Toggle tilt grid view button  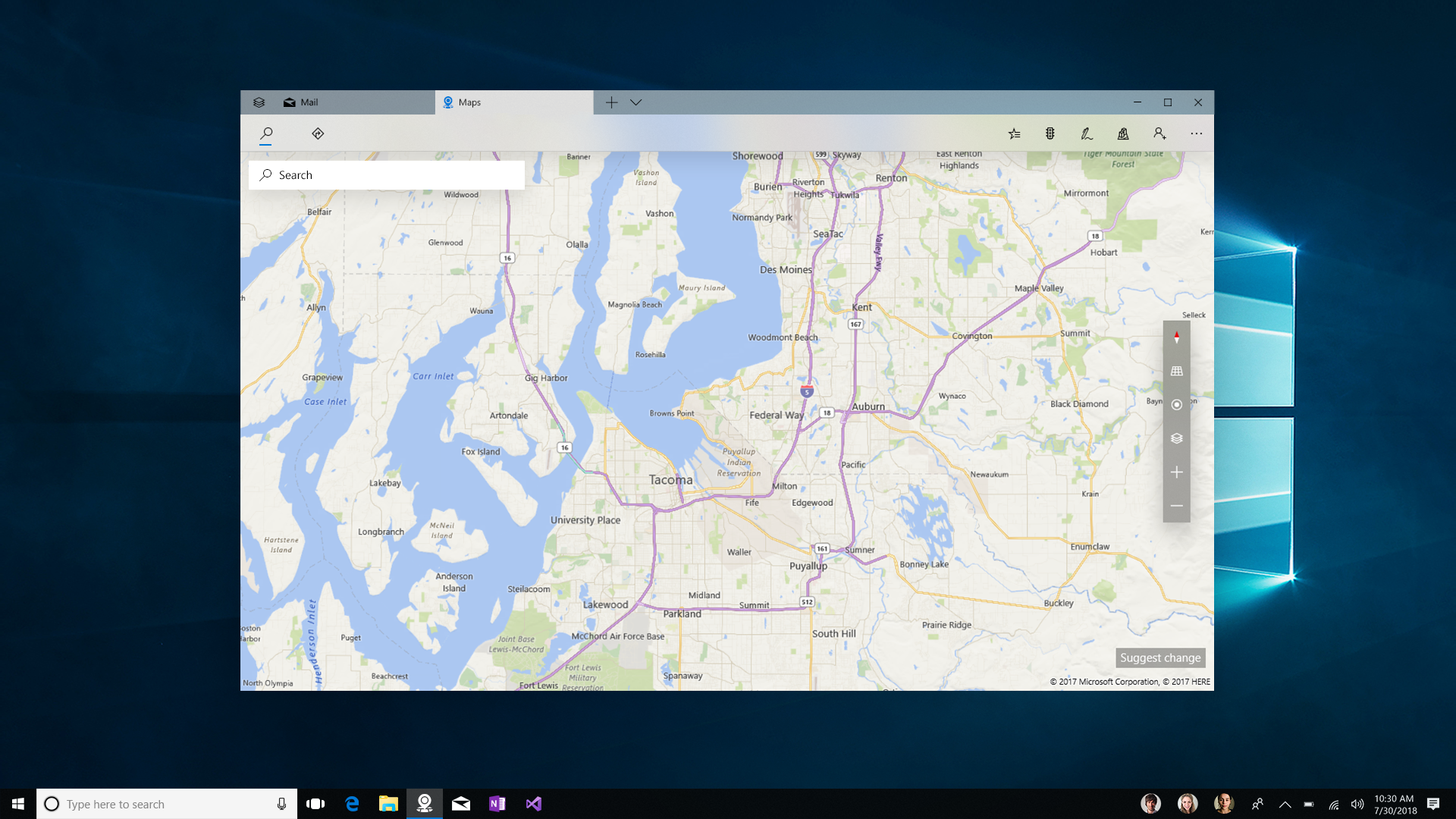click(x=1176, y=371)
